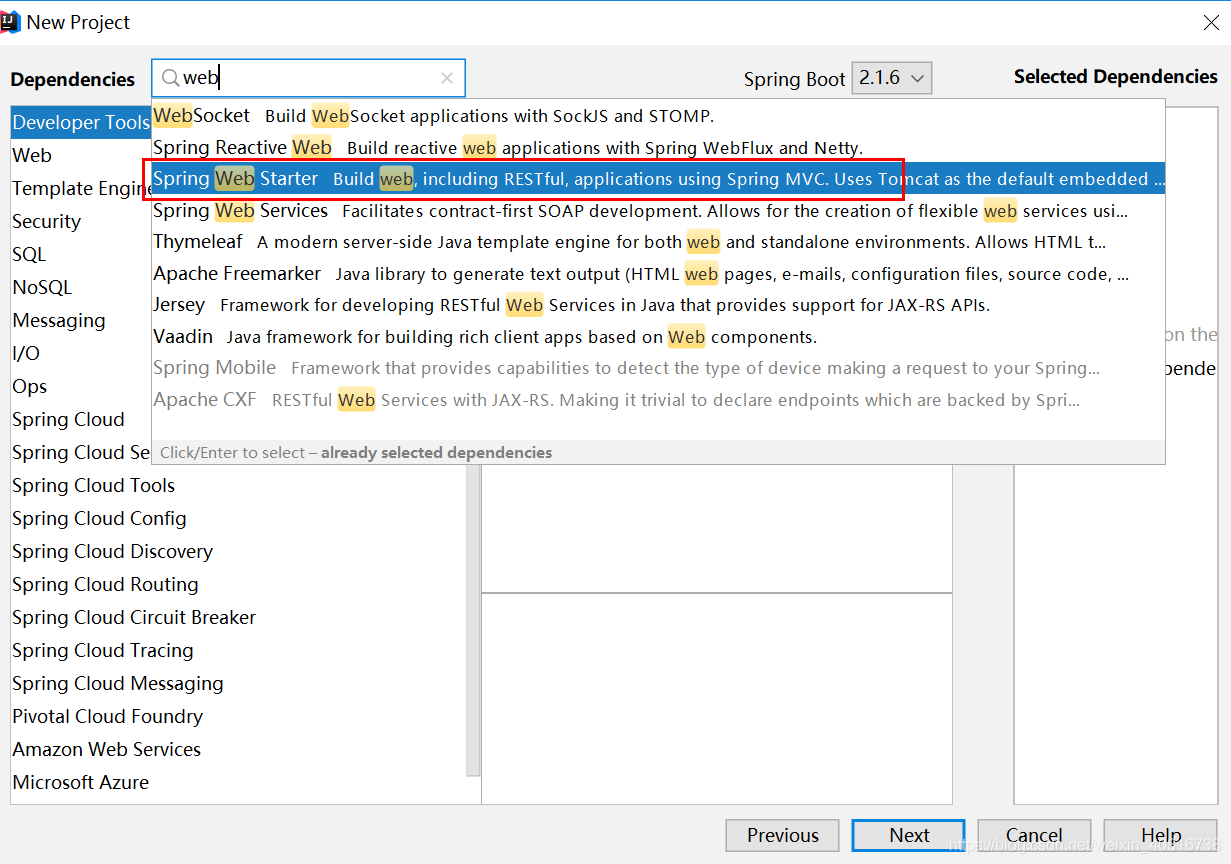The width and height of the screenshot is (1231, 864).
Task: Select Developer Tools category
Action: pos(81,122)
